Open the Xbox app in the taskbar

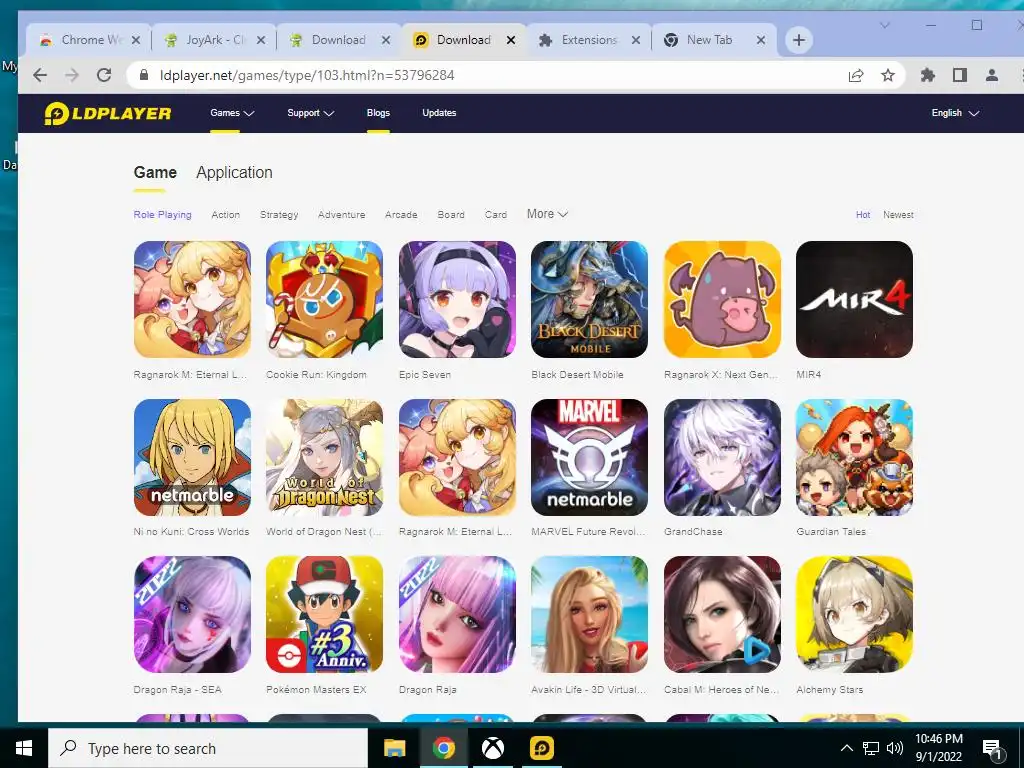click(x=492, y=748)
